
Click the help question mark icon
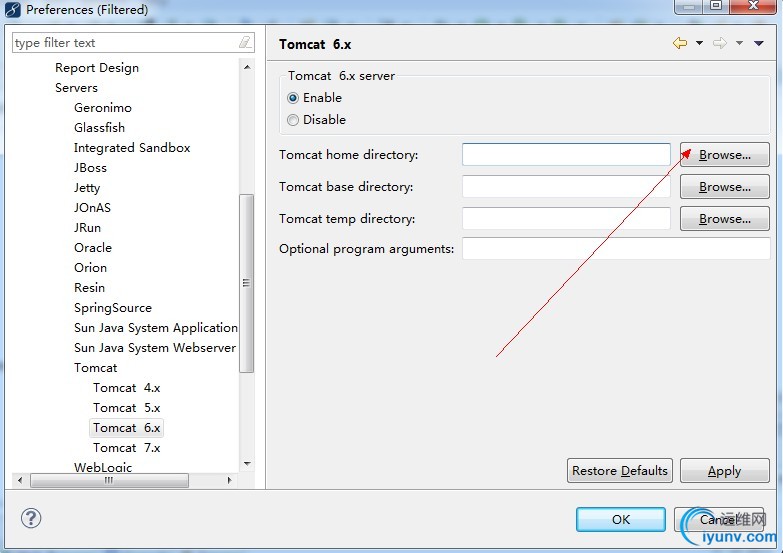coord(31,518)
